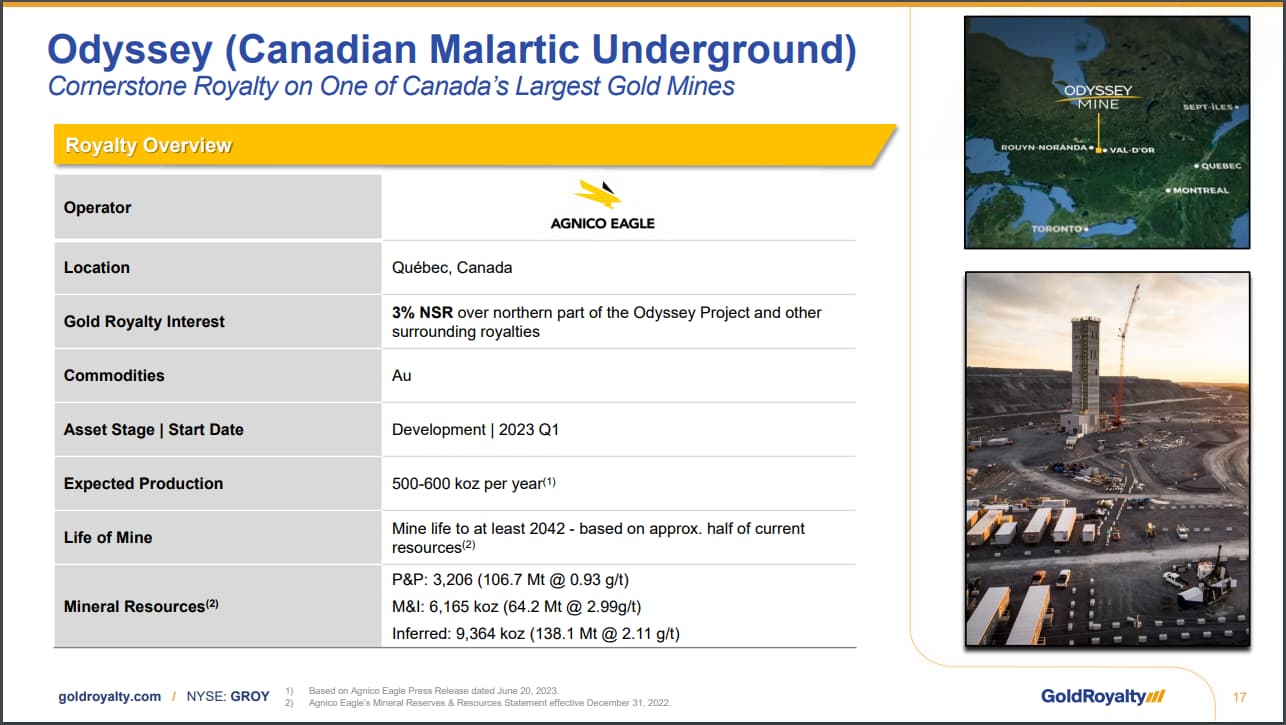Select the Au commodities value
Viewport: 1286px width, 725px height.
(402, 376)
